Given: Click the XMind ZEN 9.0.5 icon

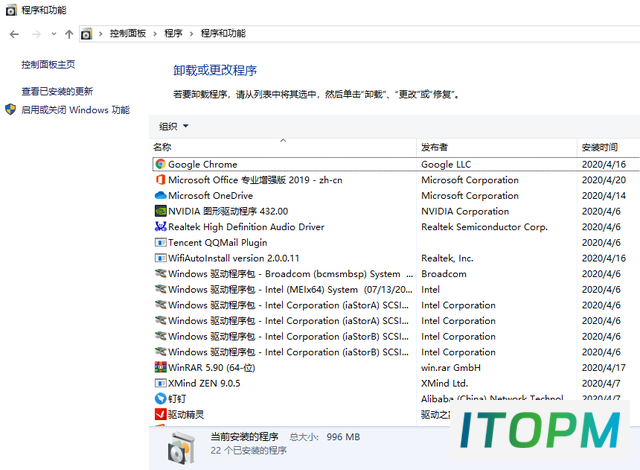Looking at the screenshot, I should pyautogui.click(x=160, y=383).
